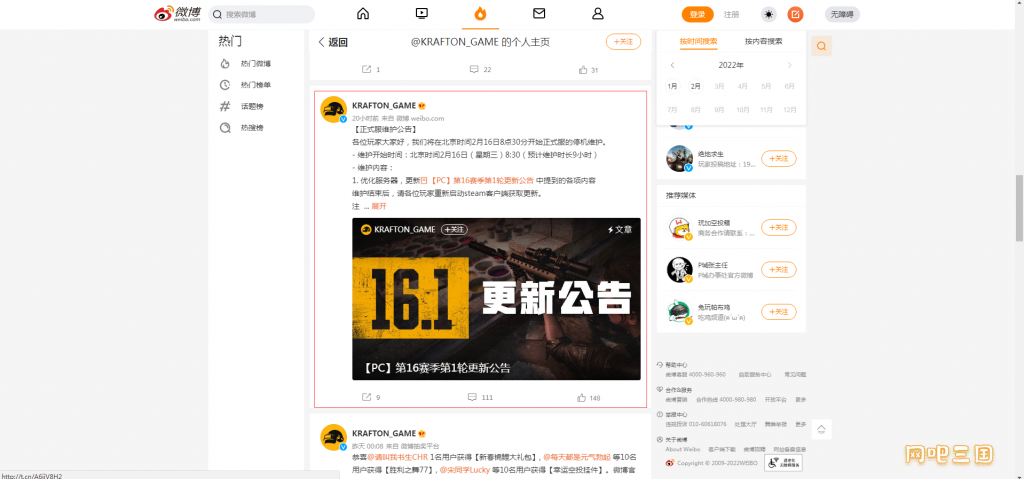
Task: Click the orange compose post icon
Action: (x=795, y=14)
